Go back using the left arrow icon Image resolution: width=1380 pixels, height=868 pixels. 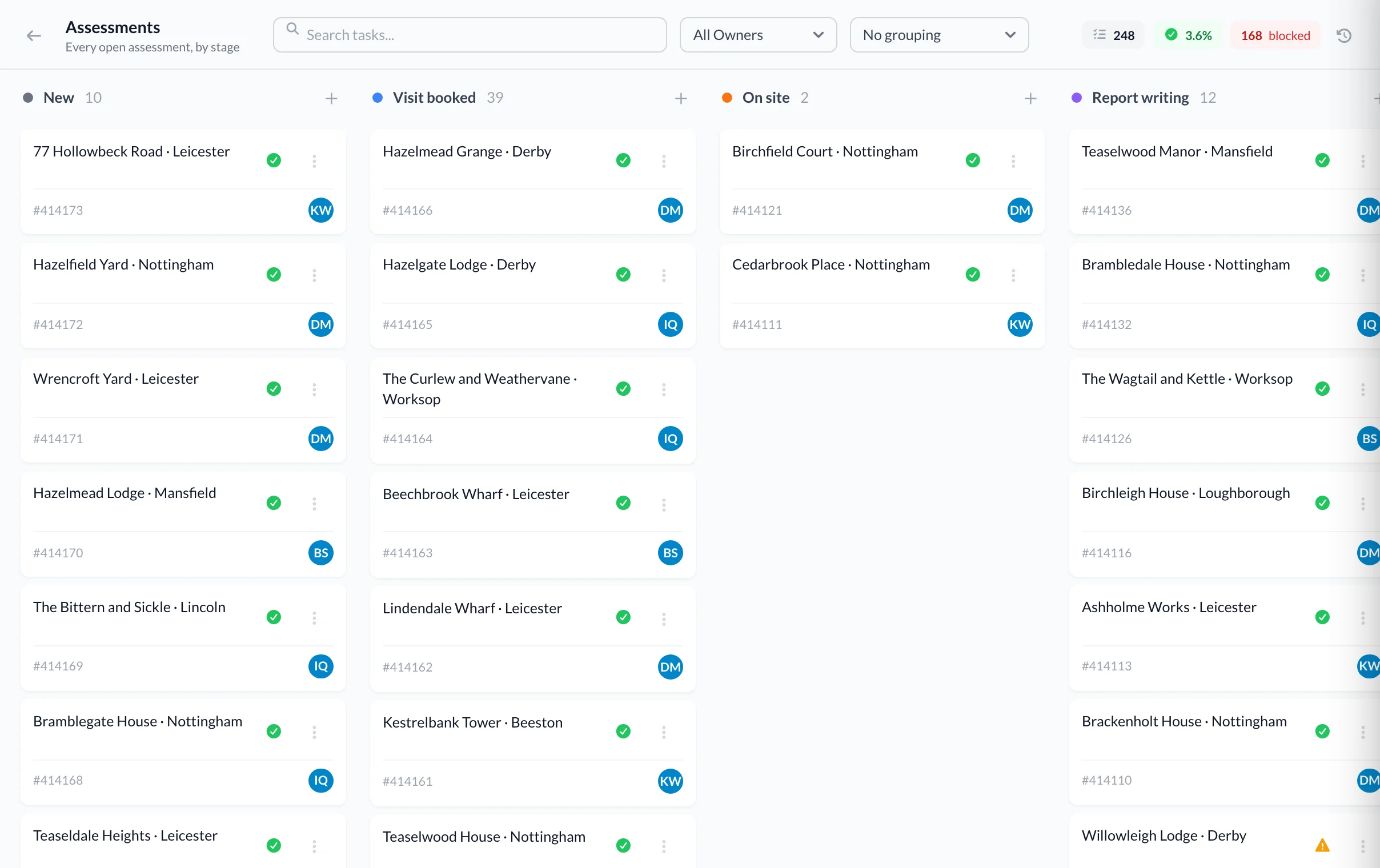[34, 35]
